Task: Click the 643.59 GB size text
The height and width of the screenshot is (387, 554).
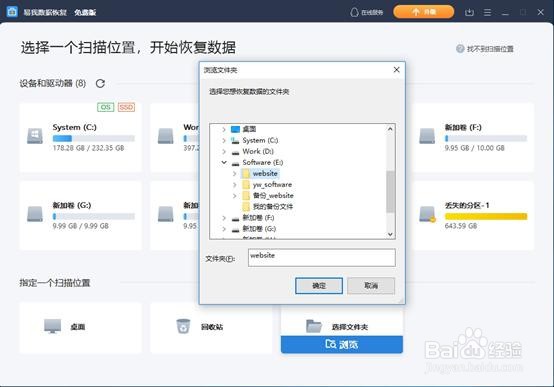Action: tap(461, 226)
